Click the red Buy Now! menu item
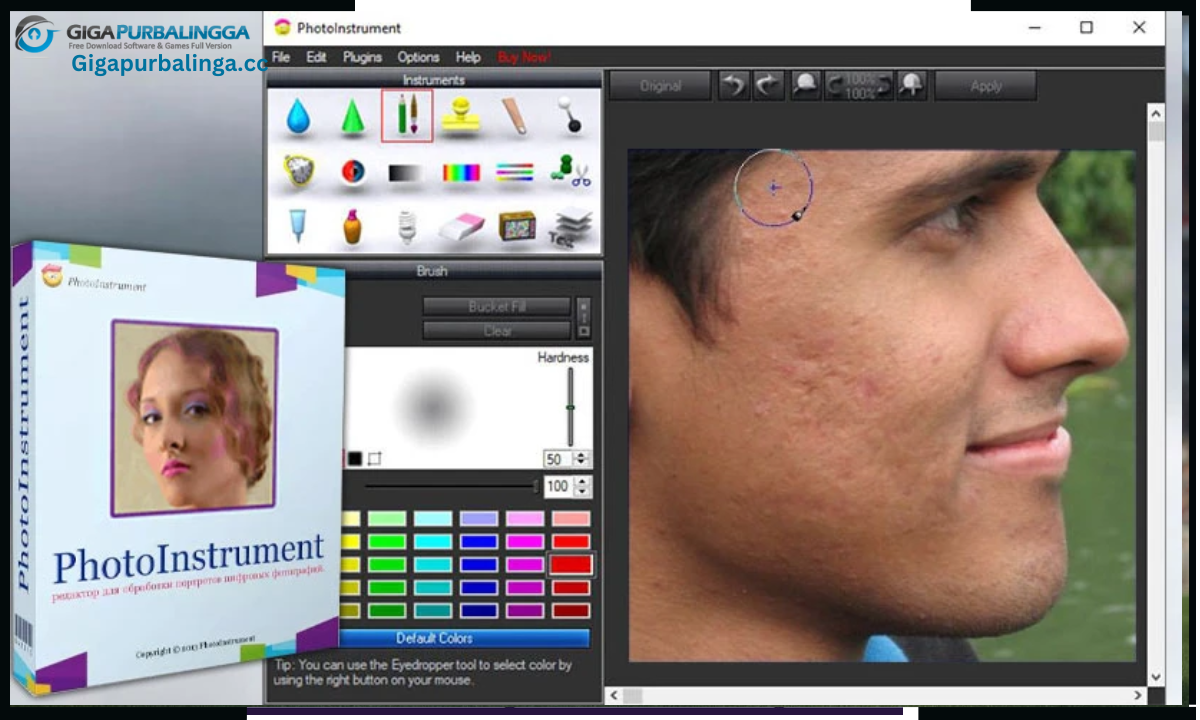The height and width of the screenshot is (720, 1200). (524, 57)
